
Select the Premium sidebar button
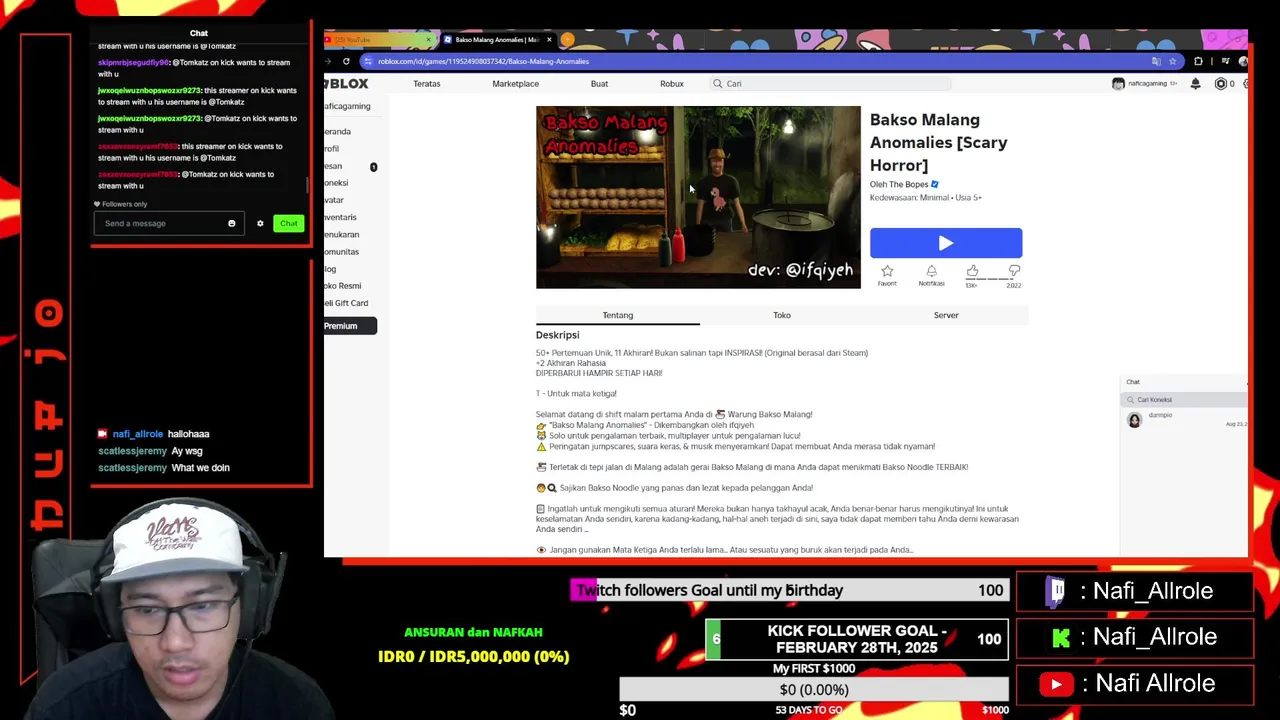[350, 326]
